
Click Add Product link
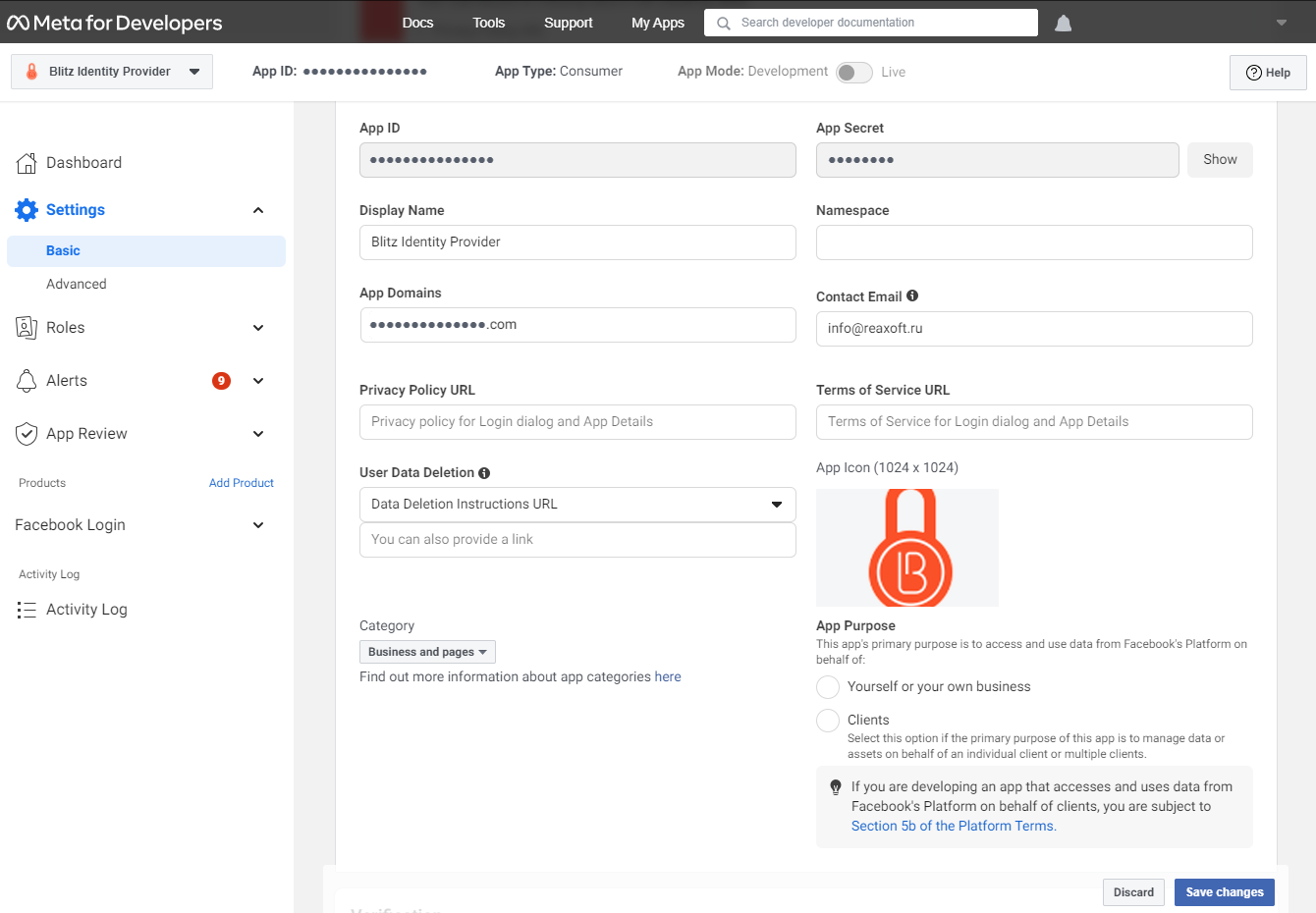242,483
